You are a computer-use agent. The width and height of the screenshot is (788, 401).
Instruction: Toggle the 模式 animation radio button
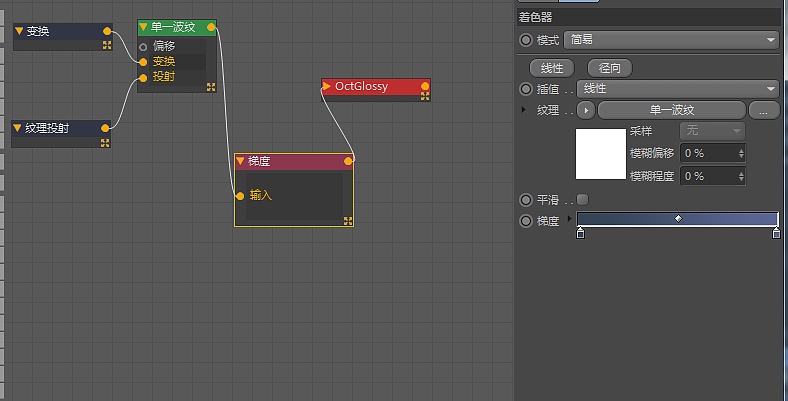coord(526,40)
